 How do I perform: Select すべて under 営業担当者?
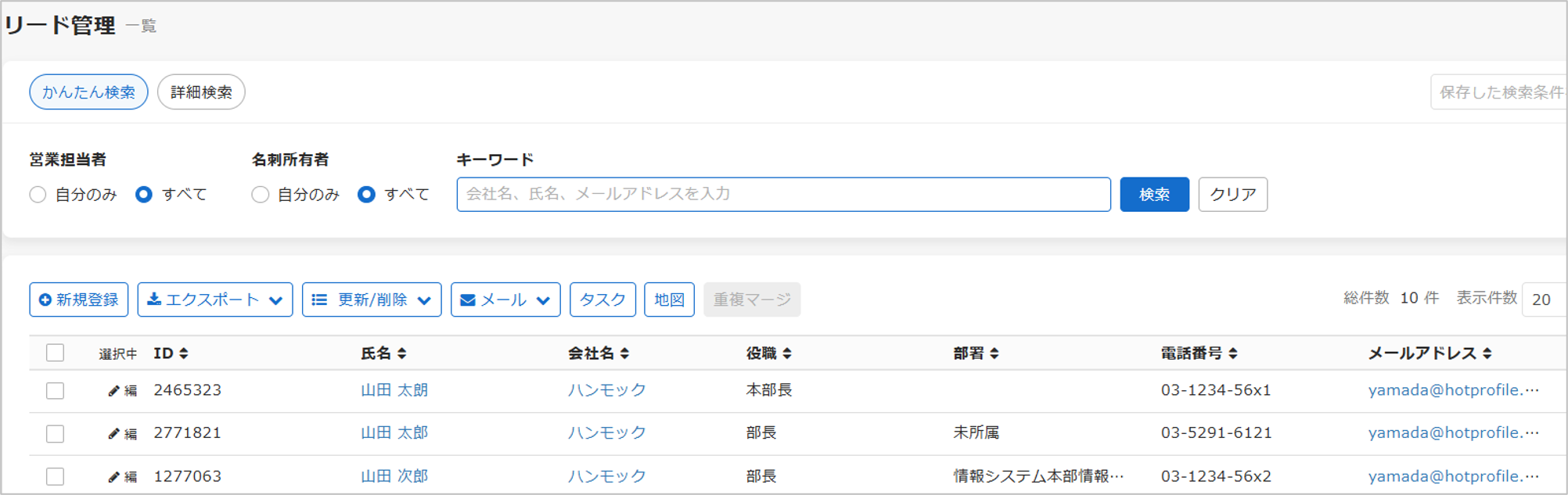(x=144, y=195)
